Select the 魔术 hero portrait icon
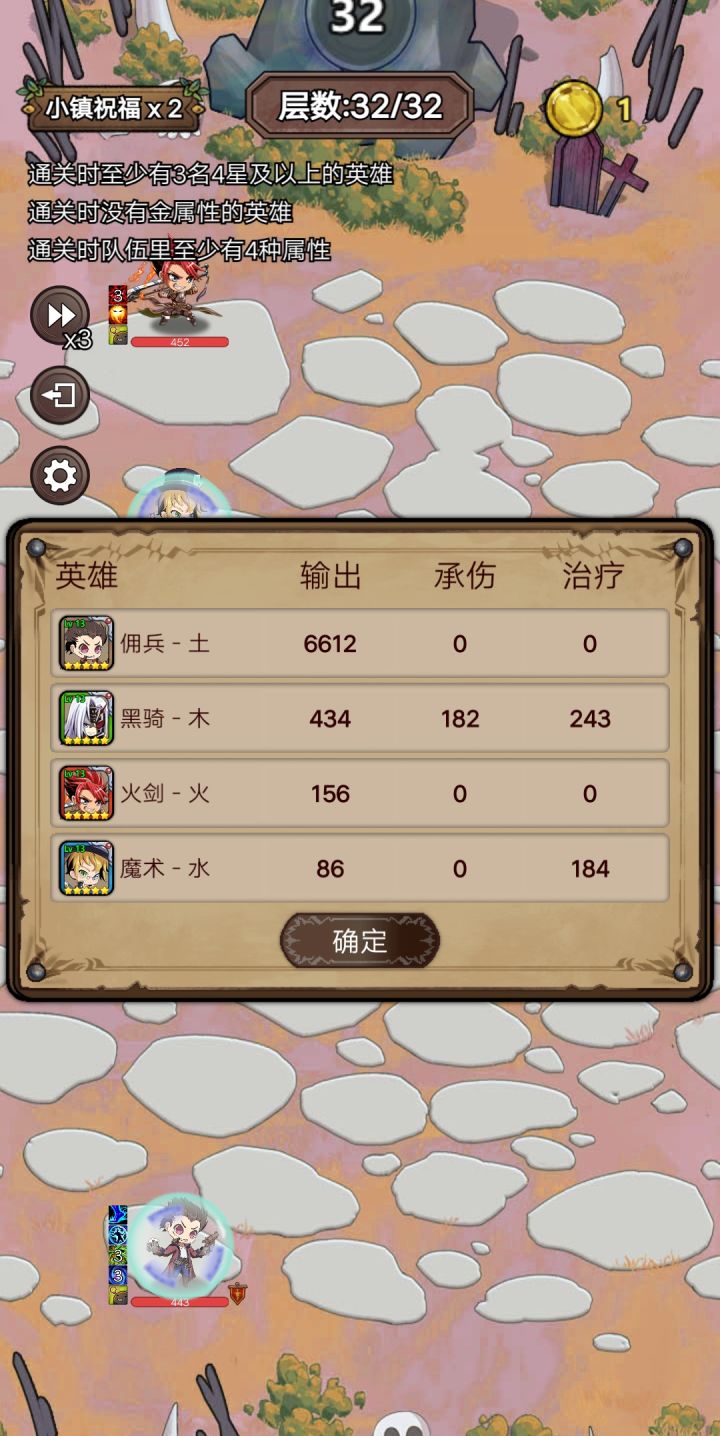This screenshot has width=720, height=1436. [x=87, y=868]
